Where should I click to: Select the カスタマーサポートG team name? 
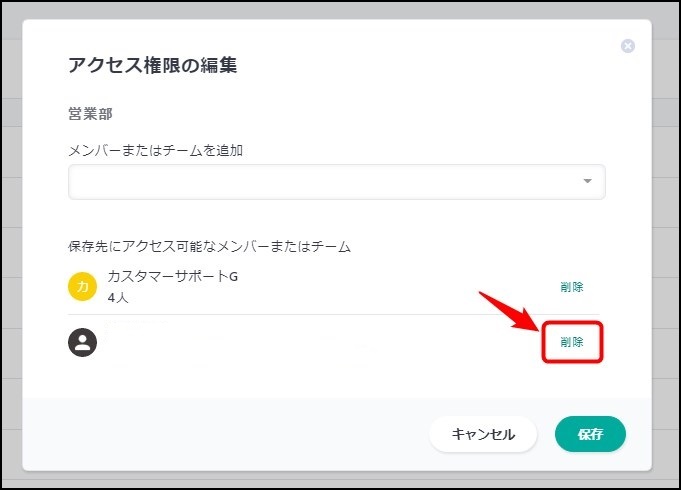point(172,277)
